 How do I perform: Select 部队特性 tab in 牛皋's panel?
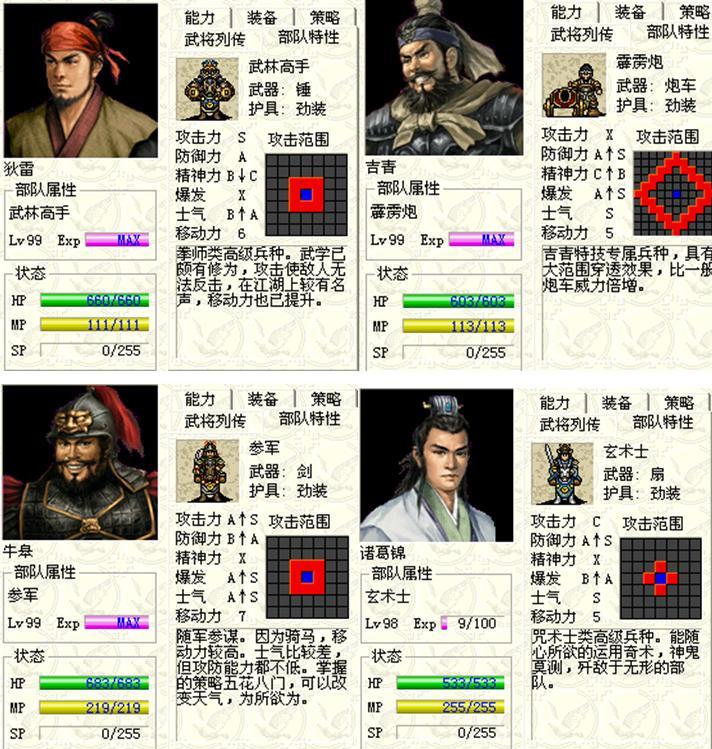[x=309, y=419]
